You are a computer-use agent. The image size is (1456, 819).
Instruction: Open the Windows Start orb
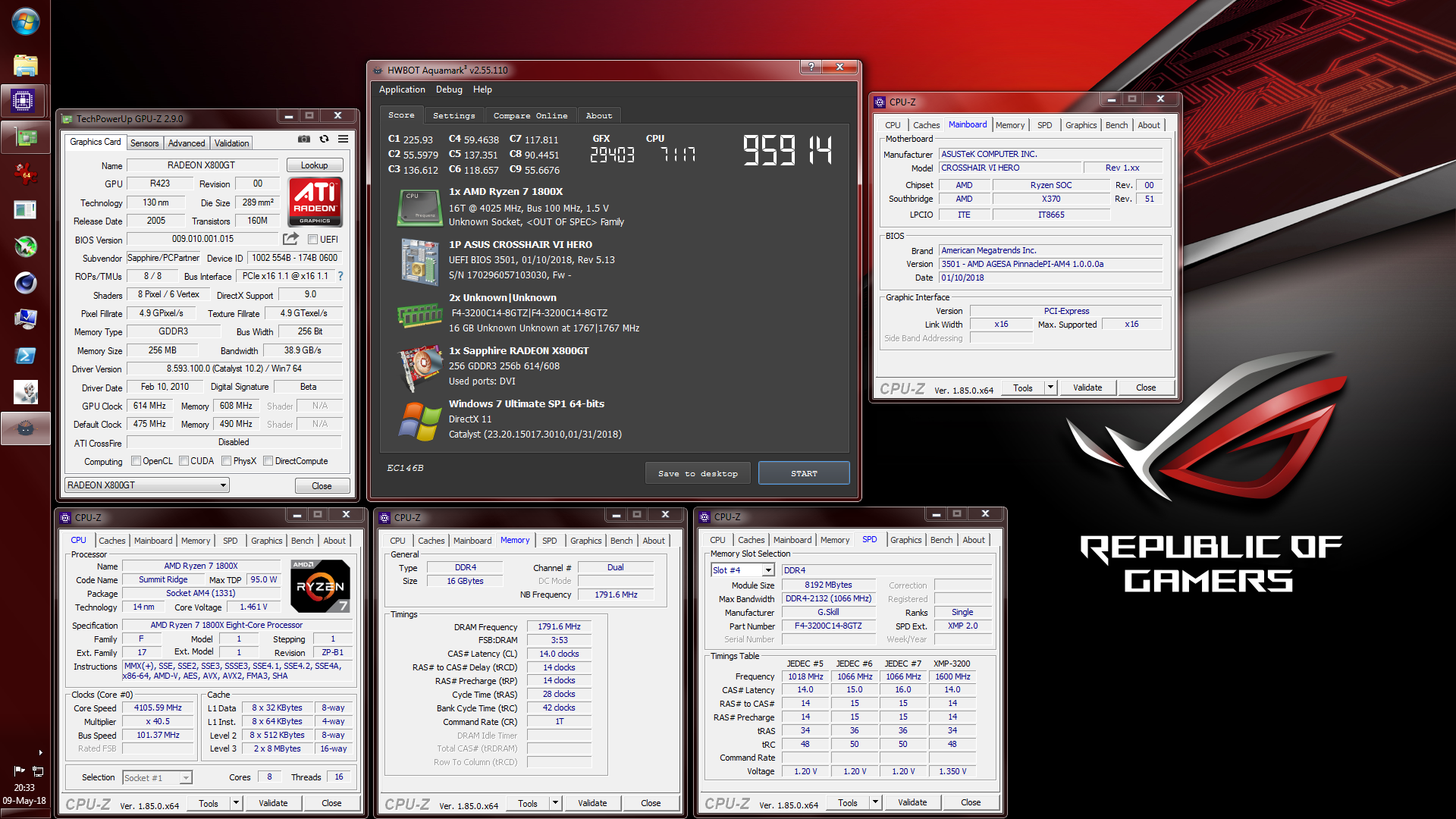(x=25, y=22)
